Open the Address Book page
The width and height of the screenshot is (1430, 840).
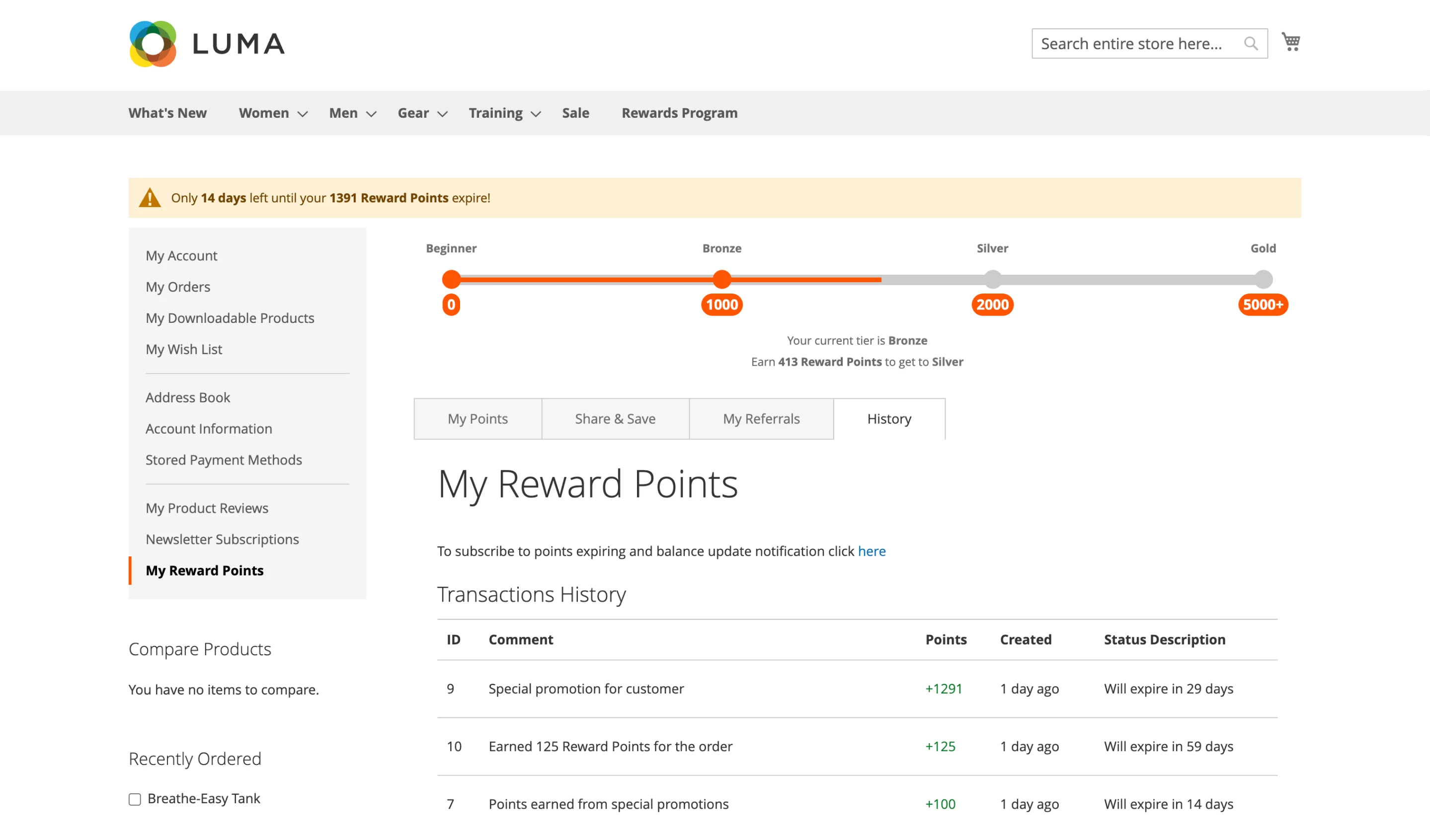point(188,397)
